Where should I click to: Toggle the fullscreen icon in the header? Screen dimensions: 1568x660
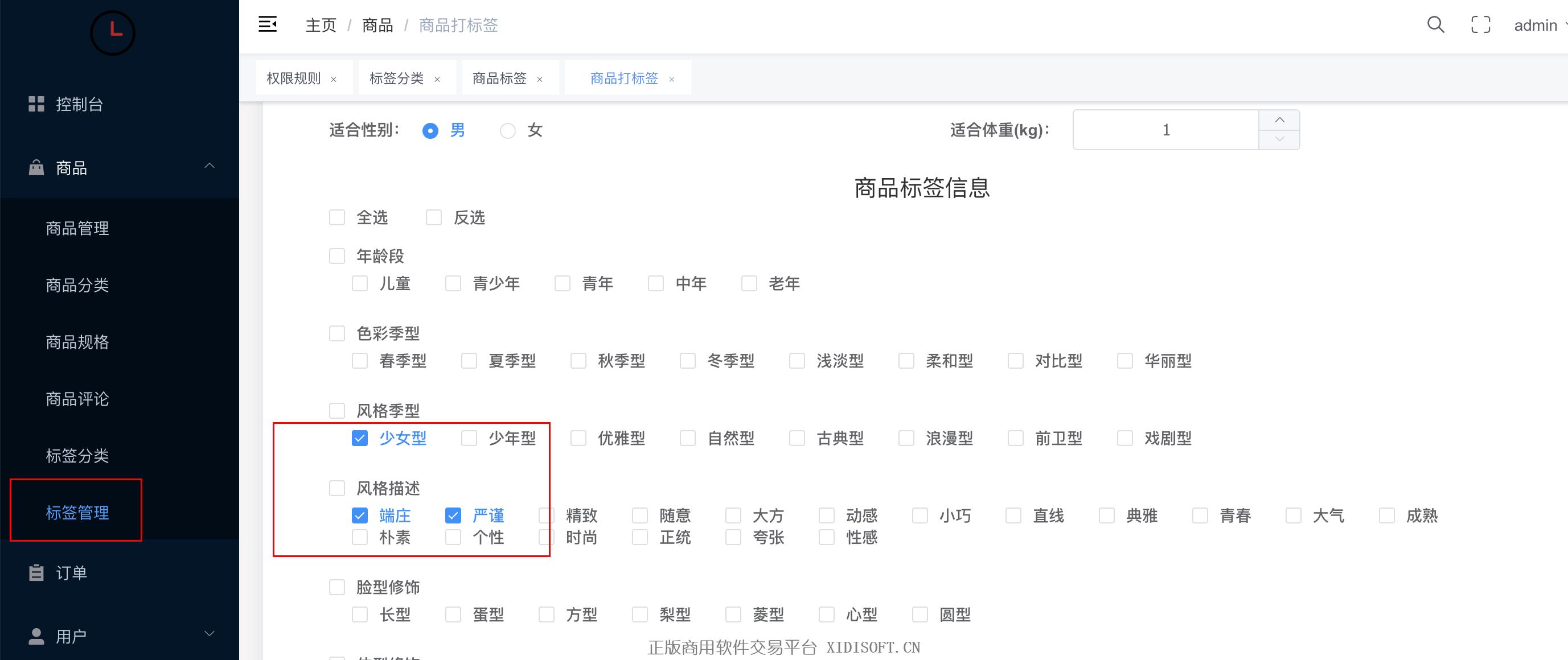coord(1480,24)
